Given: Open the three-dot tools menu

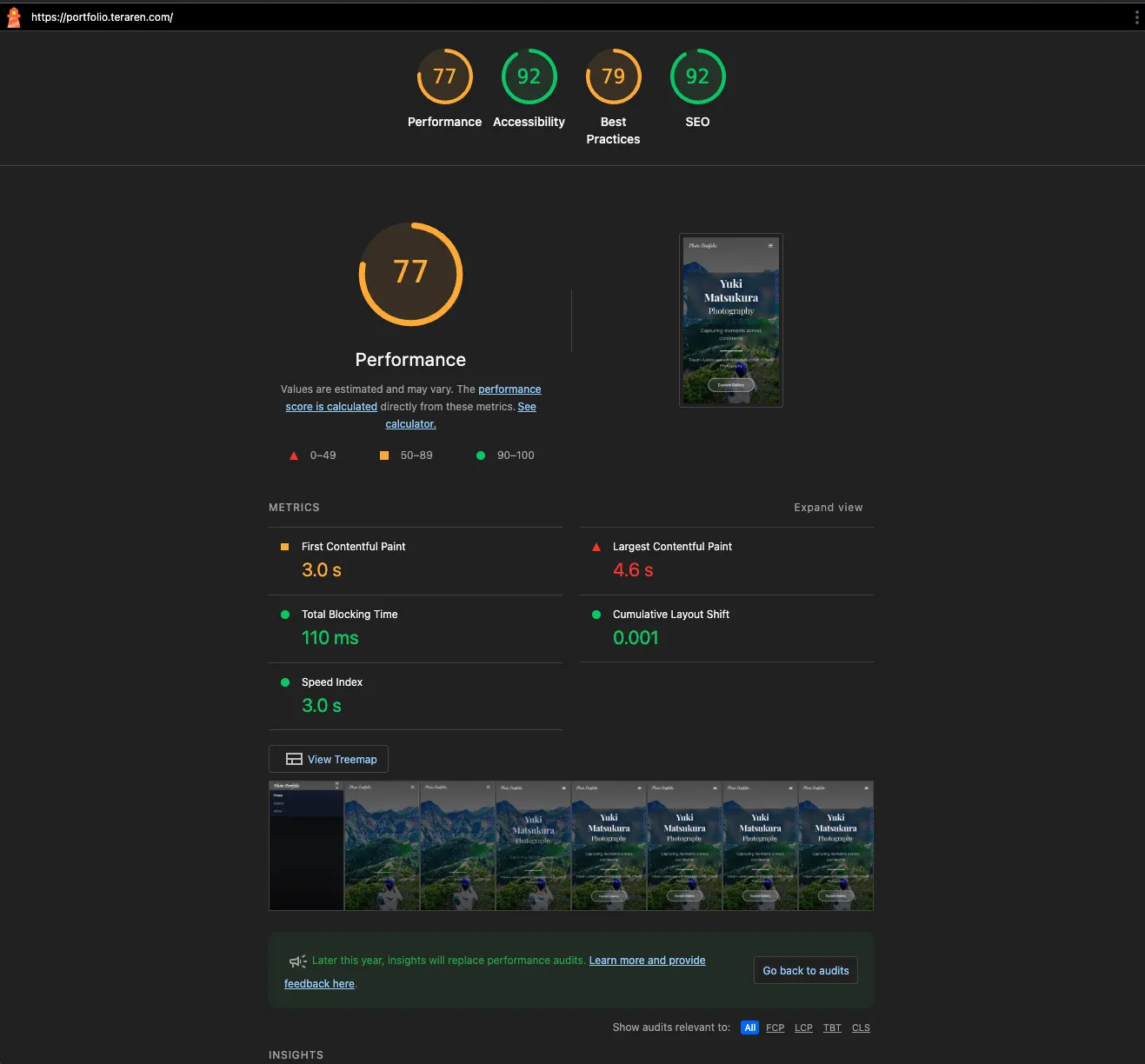Looking at the screenshot, I should point(1136,17).
